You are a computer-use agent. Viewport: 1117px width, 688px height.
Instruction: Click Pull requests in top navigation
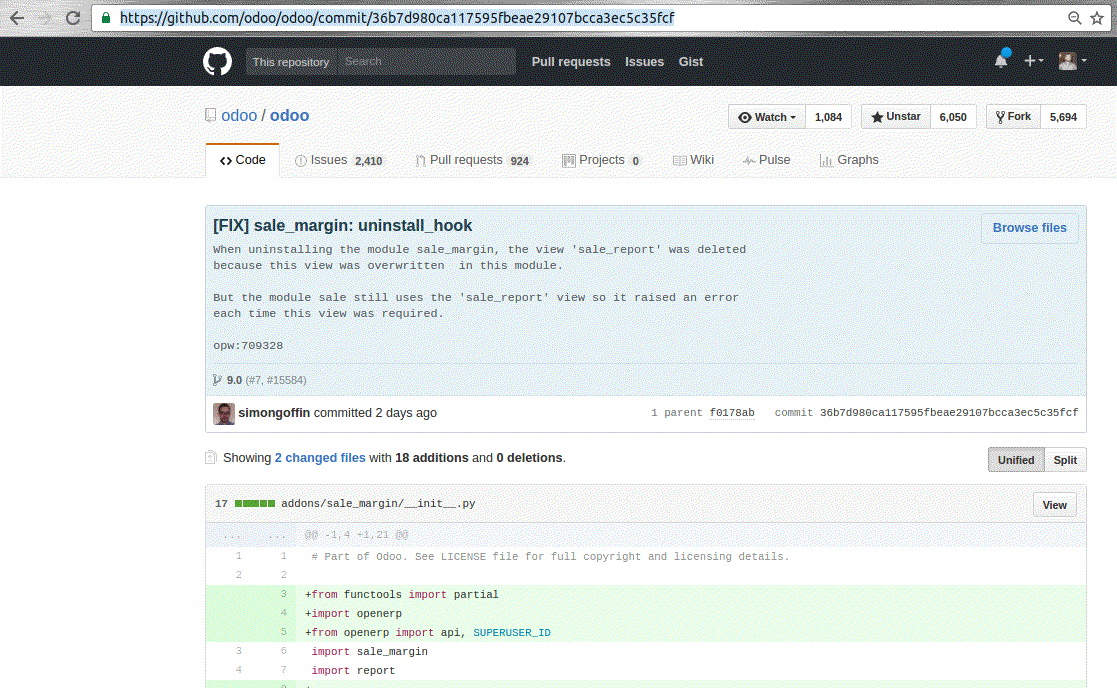tap(571, 62)
